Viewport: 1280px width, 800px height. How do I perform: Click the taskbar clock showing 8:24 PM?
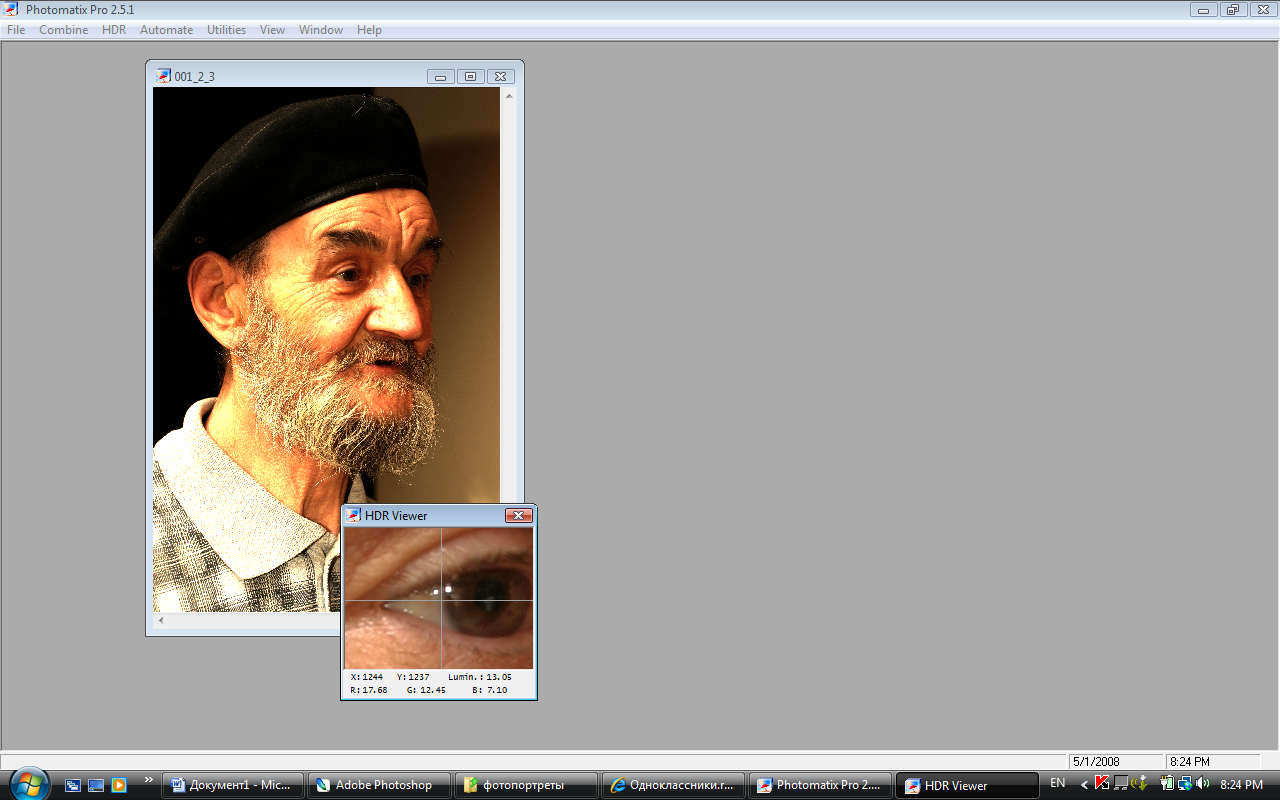tap(1242, 784)
